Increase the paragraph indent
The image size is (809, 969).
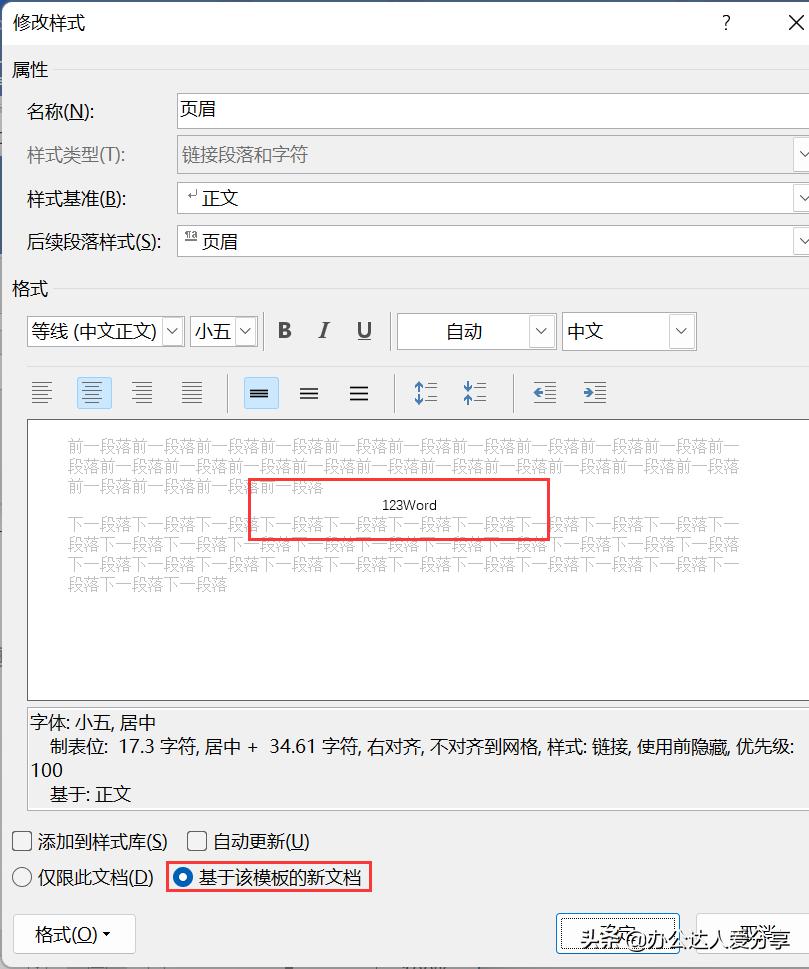coord(594,392)
